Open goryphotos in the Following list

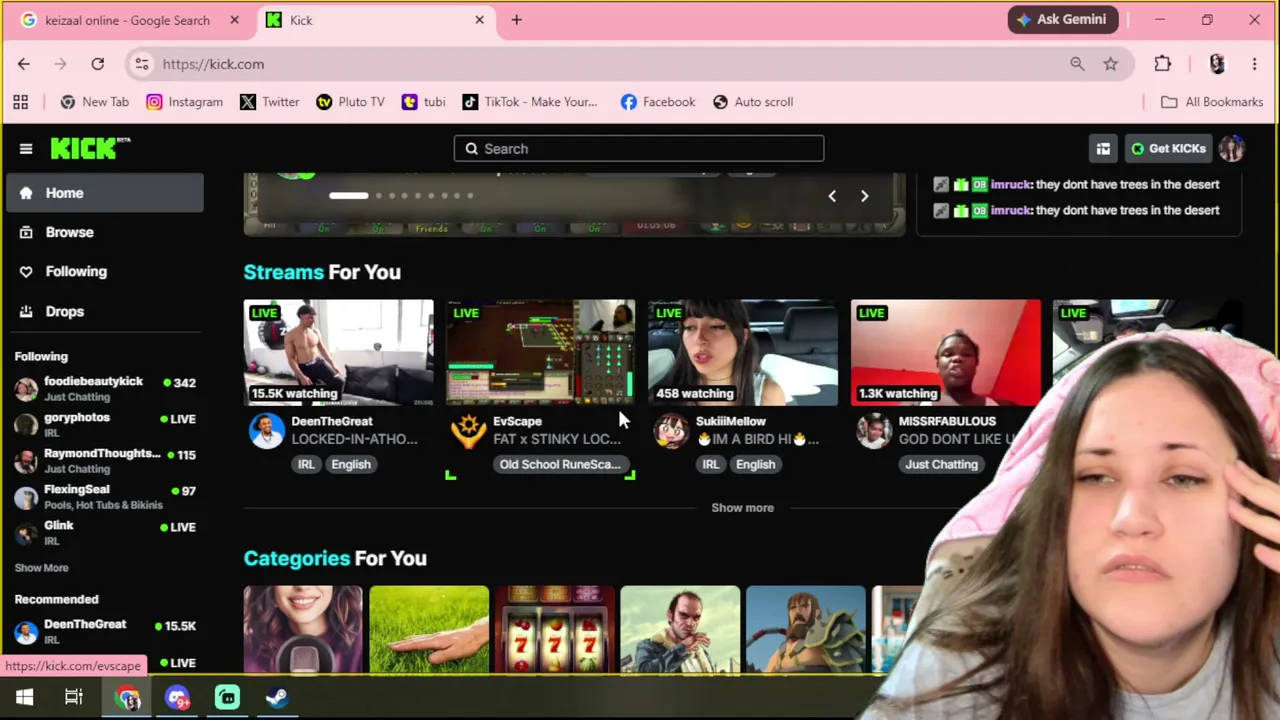pyautogui.click(x=105, y=424)
